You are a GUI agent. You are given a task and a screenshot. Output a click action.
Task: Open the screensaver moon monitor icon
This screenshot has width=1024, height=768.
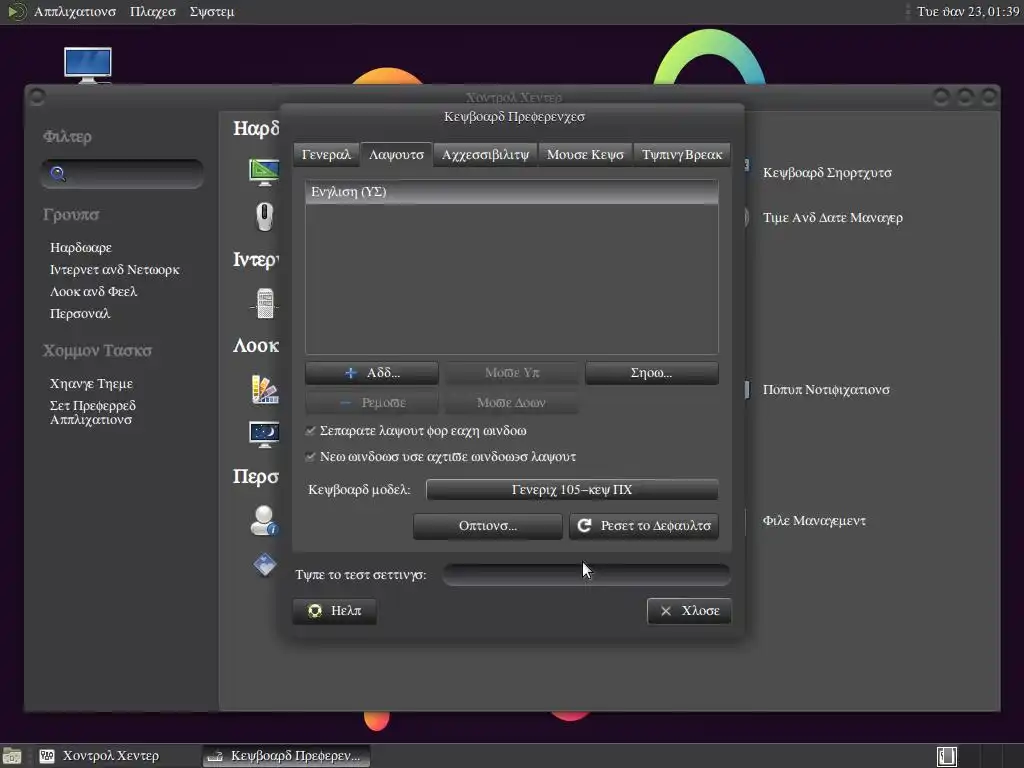pos(264,434)
